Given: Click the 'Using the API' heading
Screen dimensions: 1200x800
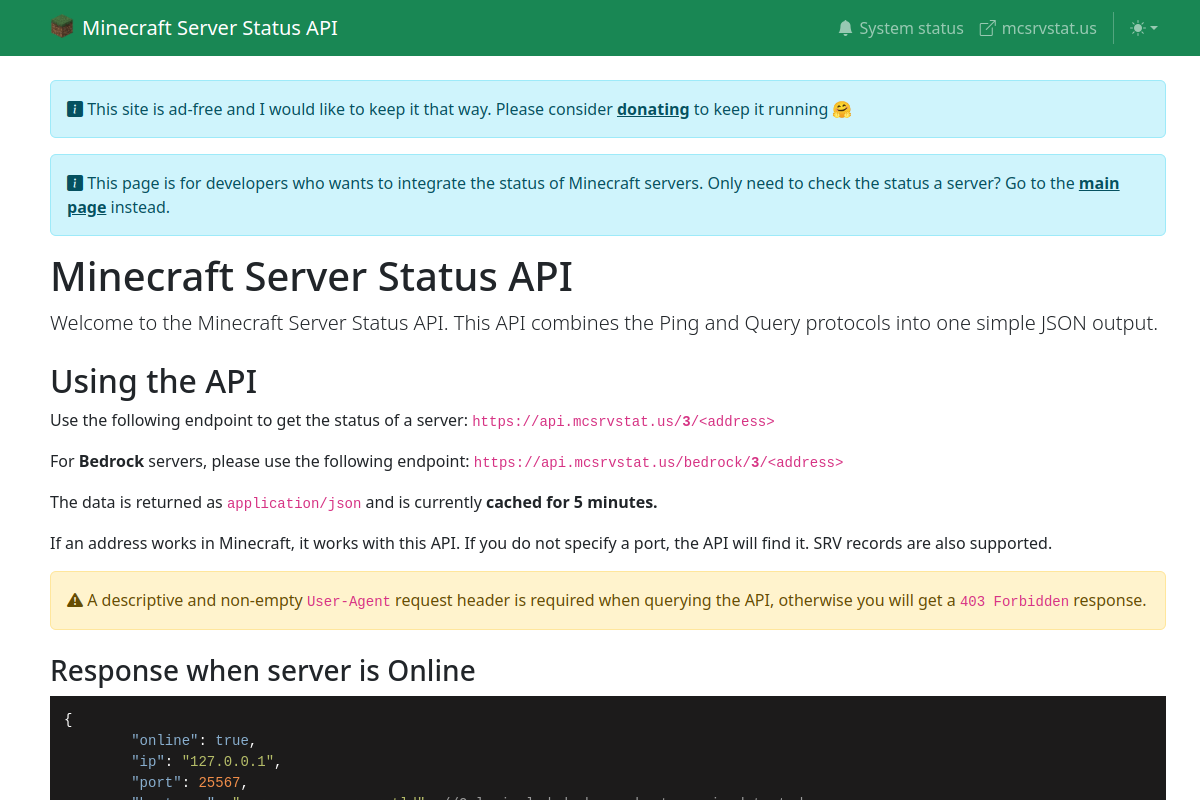Looking at the screenshot, I should tap(154, 381).
